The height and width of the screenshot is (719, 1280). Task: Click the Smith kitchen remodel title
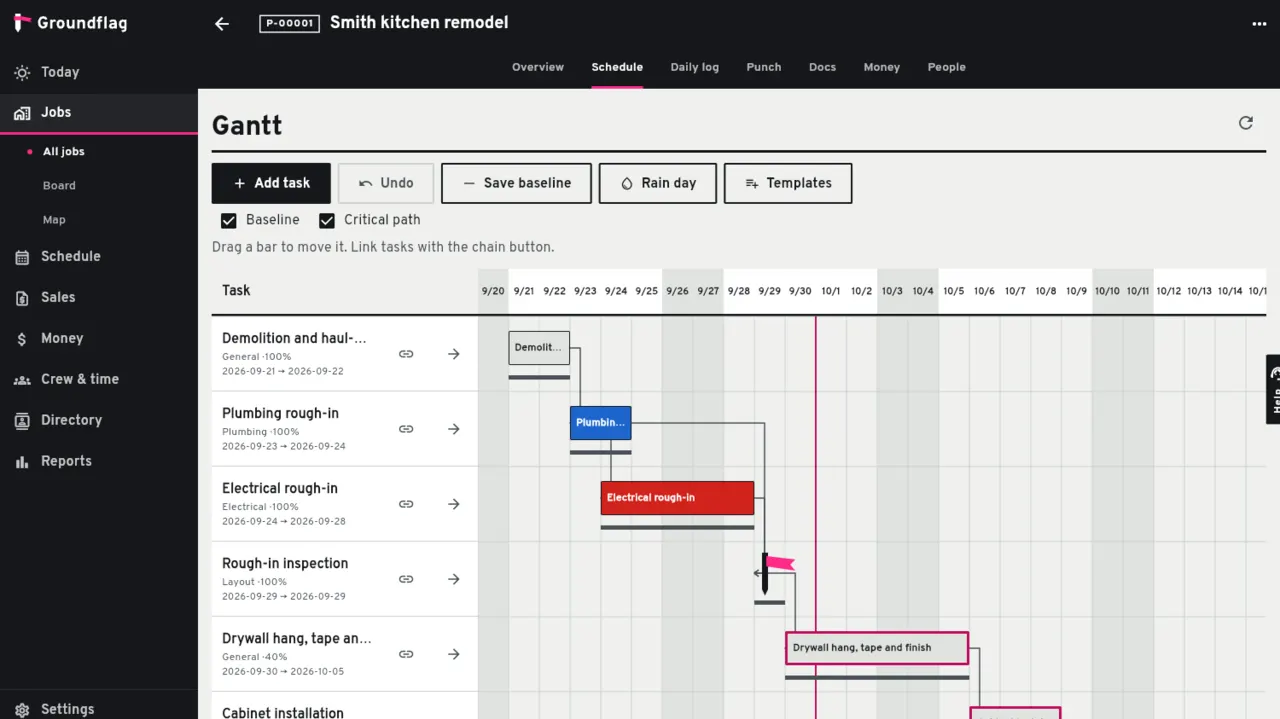pos(419,22)
